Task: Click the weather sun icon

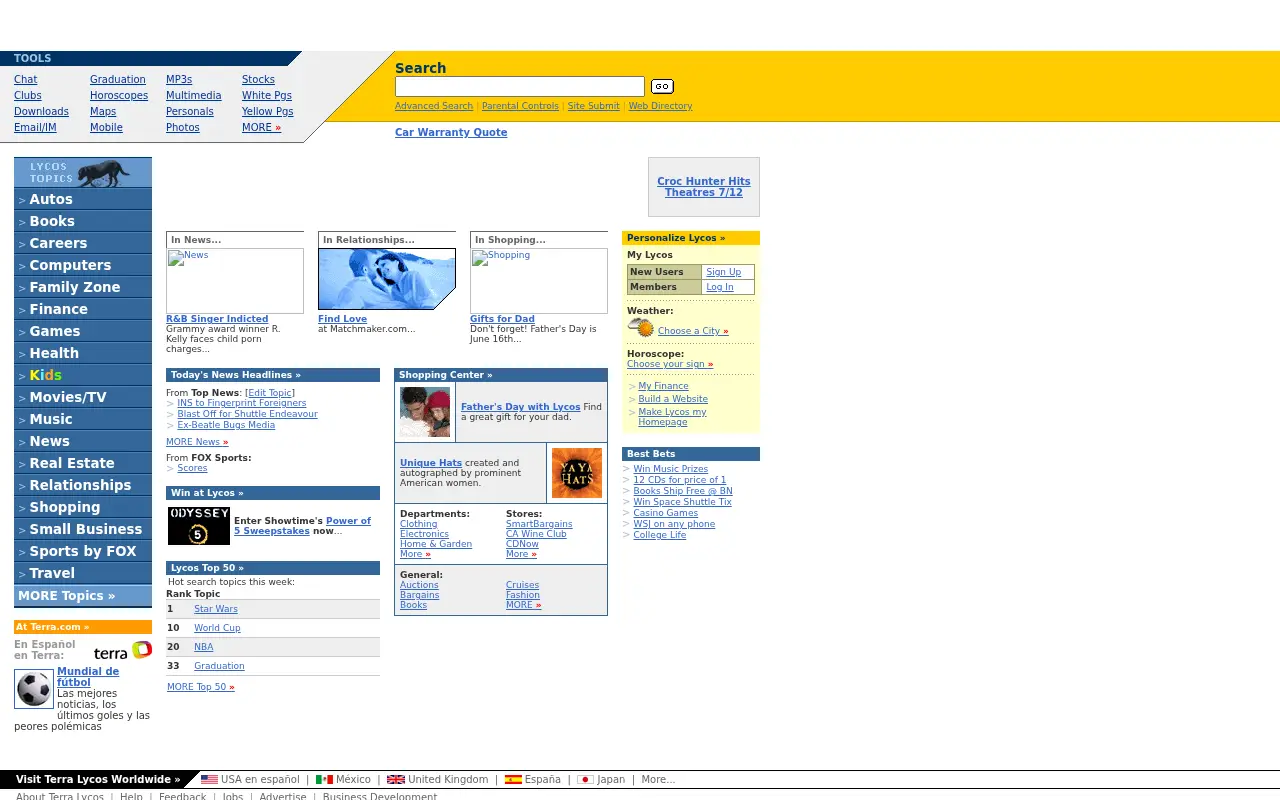Action: 640,328
